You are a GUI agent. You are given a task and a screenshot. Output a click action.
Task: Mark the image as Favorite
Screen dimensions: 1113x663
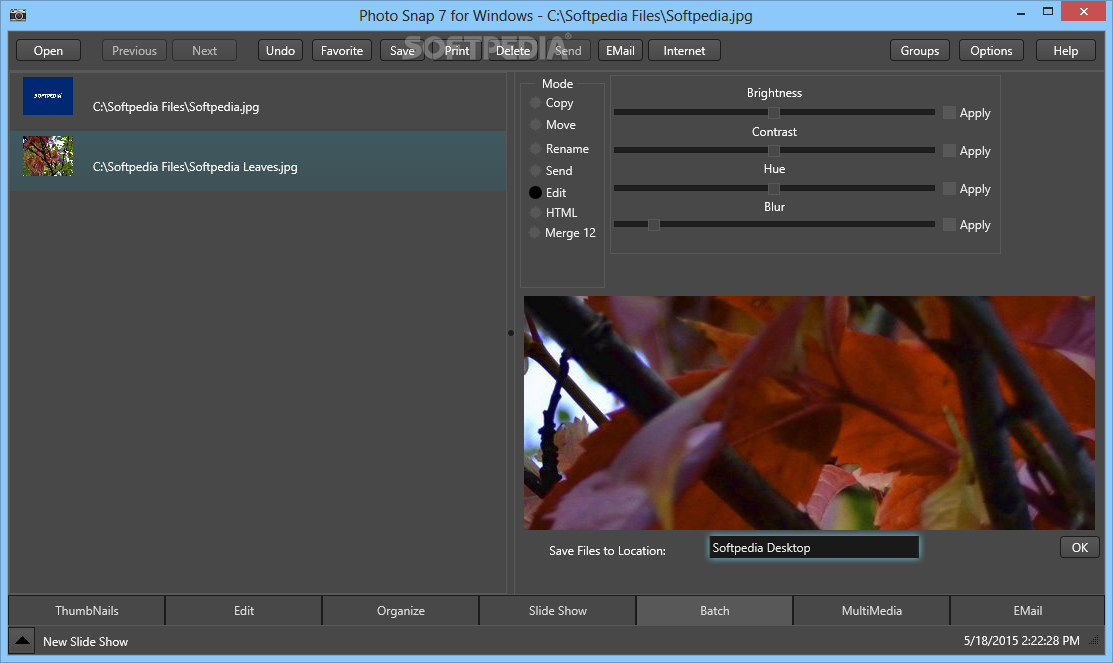coord(341,50)
